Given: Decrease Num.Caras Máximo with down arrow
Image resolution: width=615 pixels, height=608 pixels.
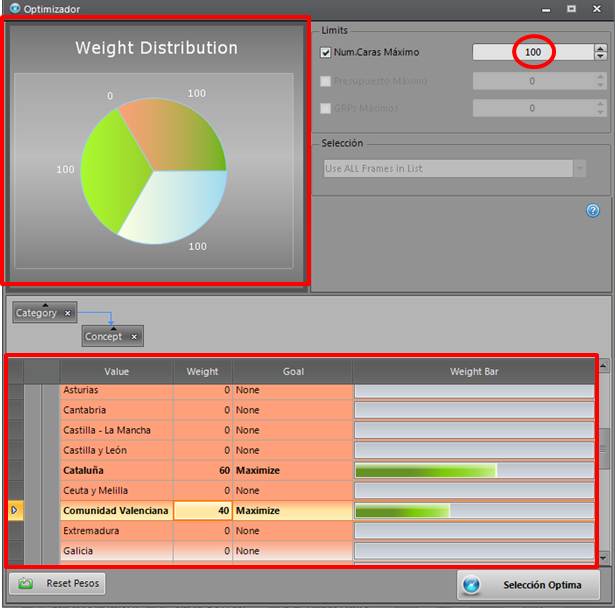Looking at the screenshot, I should click(x=599, y=57).
